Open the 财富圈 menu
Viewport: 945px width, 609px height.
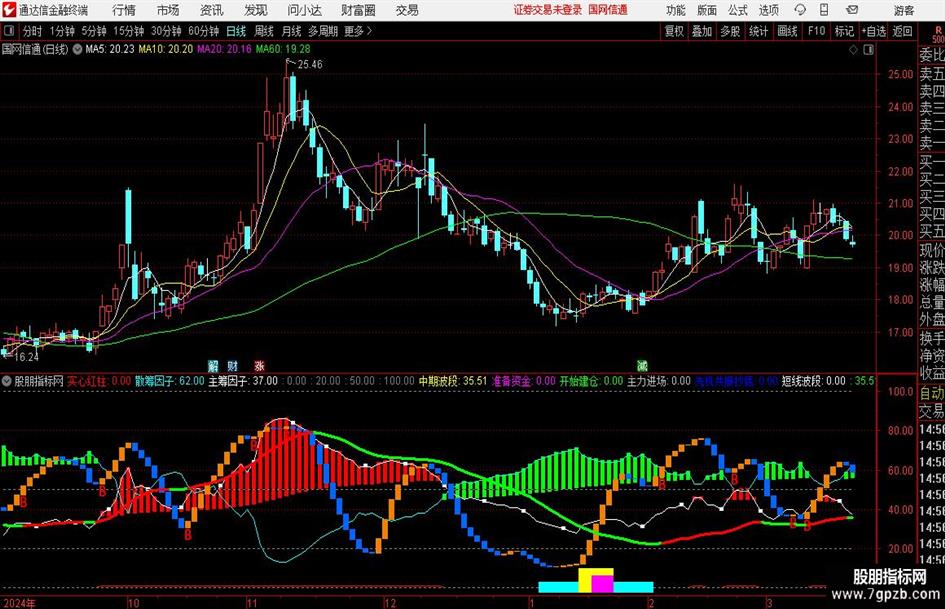pyautogui.click(x=358, y=10)
